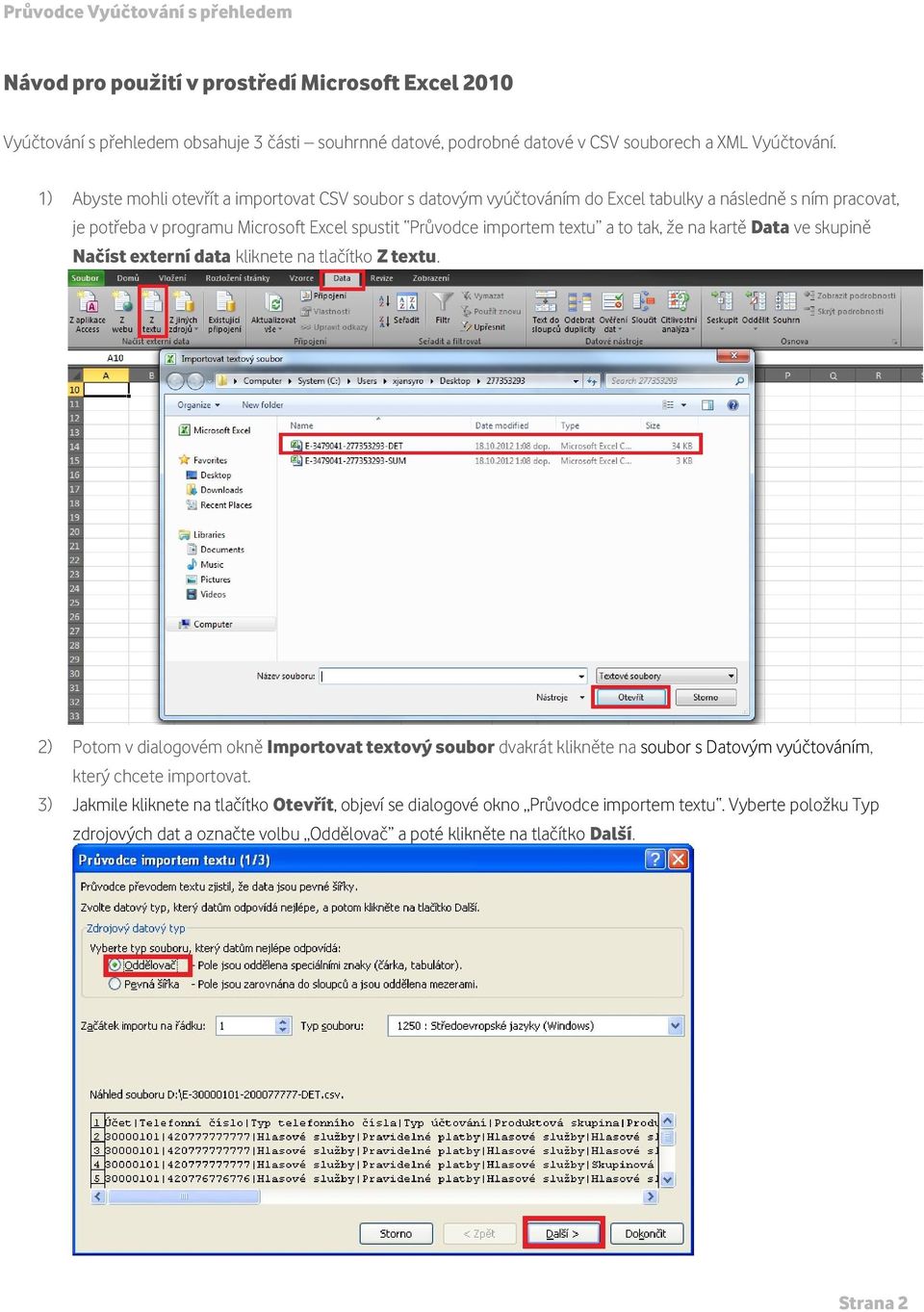Click the 'Další >' wizard button

(563, 1233)
